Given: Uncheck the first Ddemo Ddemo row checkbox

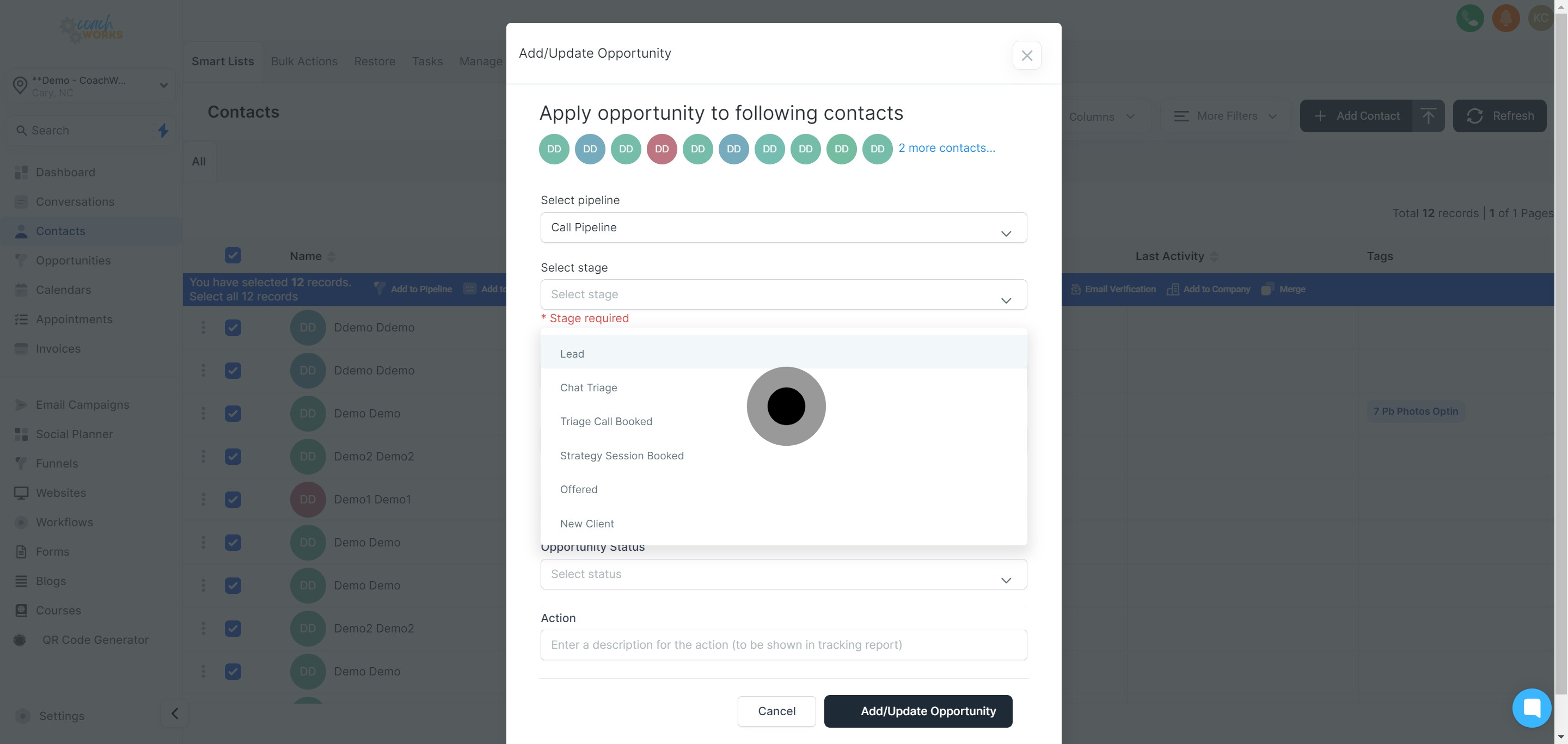Looking at the screenshot, I should click(x=232, y=327).
